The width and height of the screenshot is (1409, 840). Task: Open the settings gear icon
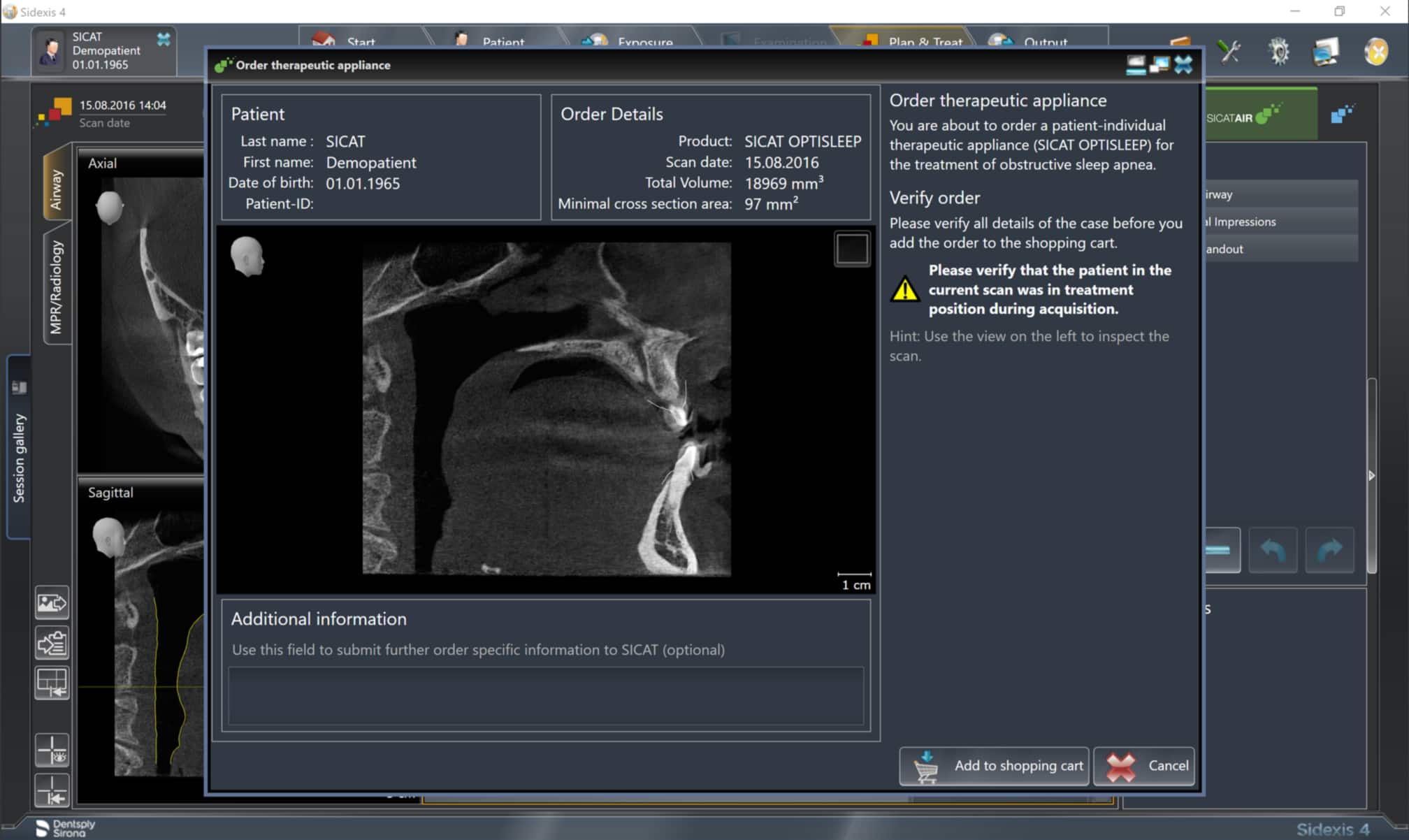coord(1279,51)
